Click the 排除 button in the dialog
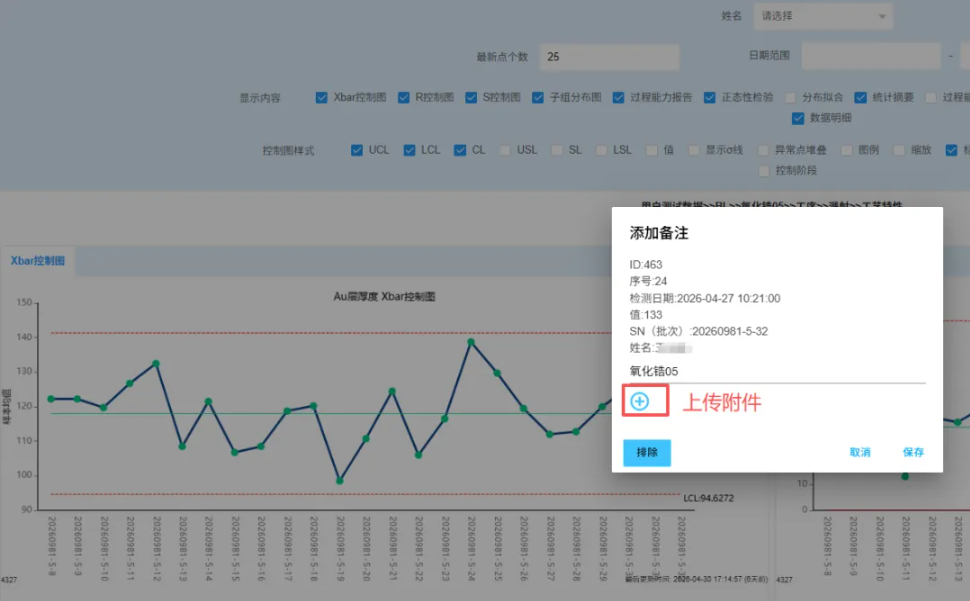The image size is (970, 601). pos(646,453)
